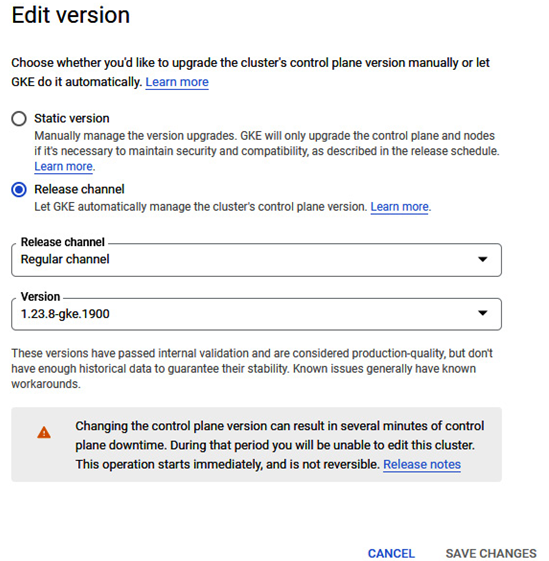Expand the Release channel dropdown arrow
The image size is (549, 561).
tap(483, 259)
